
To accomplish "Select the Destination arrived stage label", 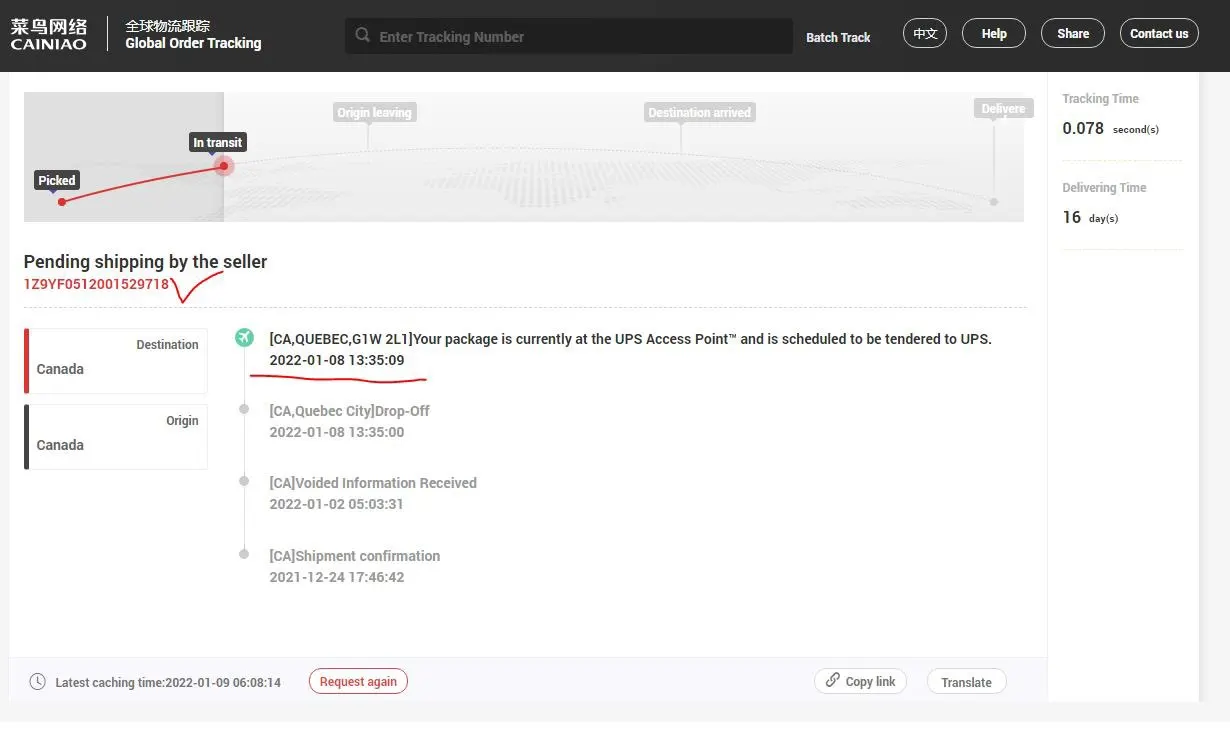I will [699, 112].
